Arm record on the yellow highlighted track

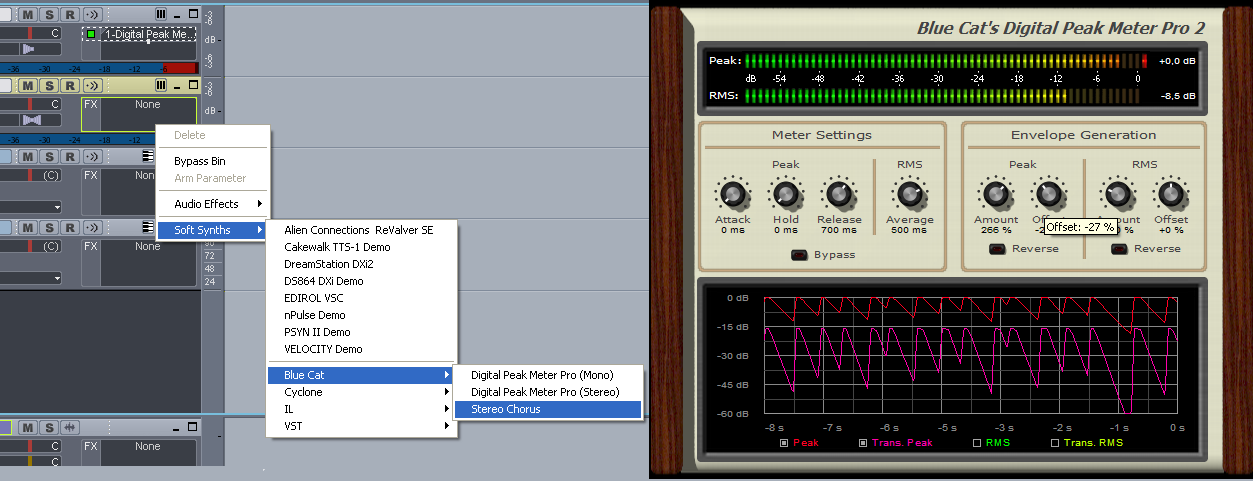69,85
